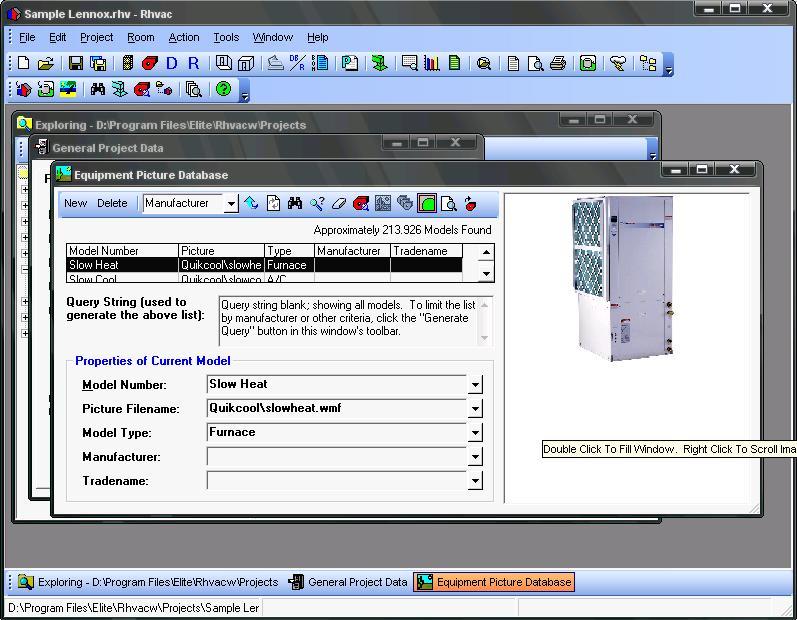Select Equipment Picture Database bottom tab
The height and width of the screenshot is (620, 797).
point(494,582)
